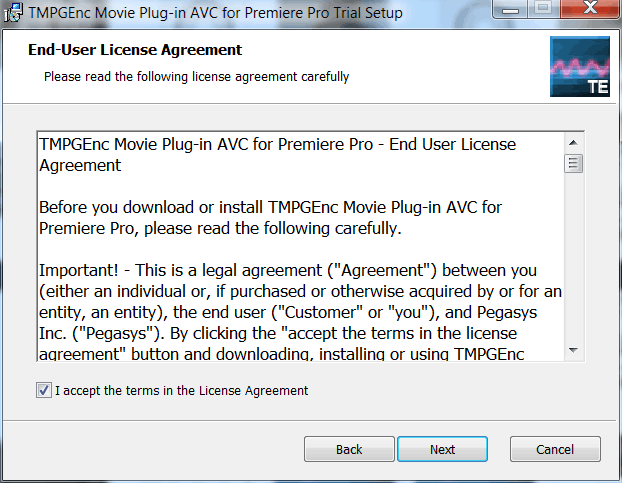Click the 'Before you download or install' paragraph
This screenshot has width=622, height=483.
point(270,218)
